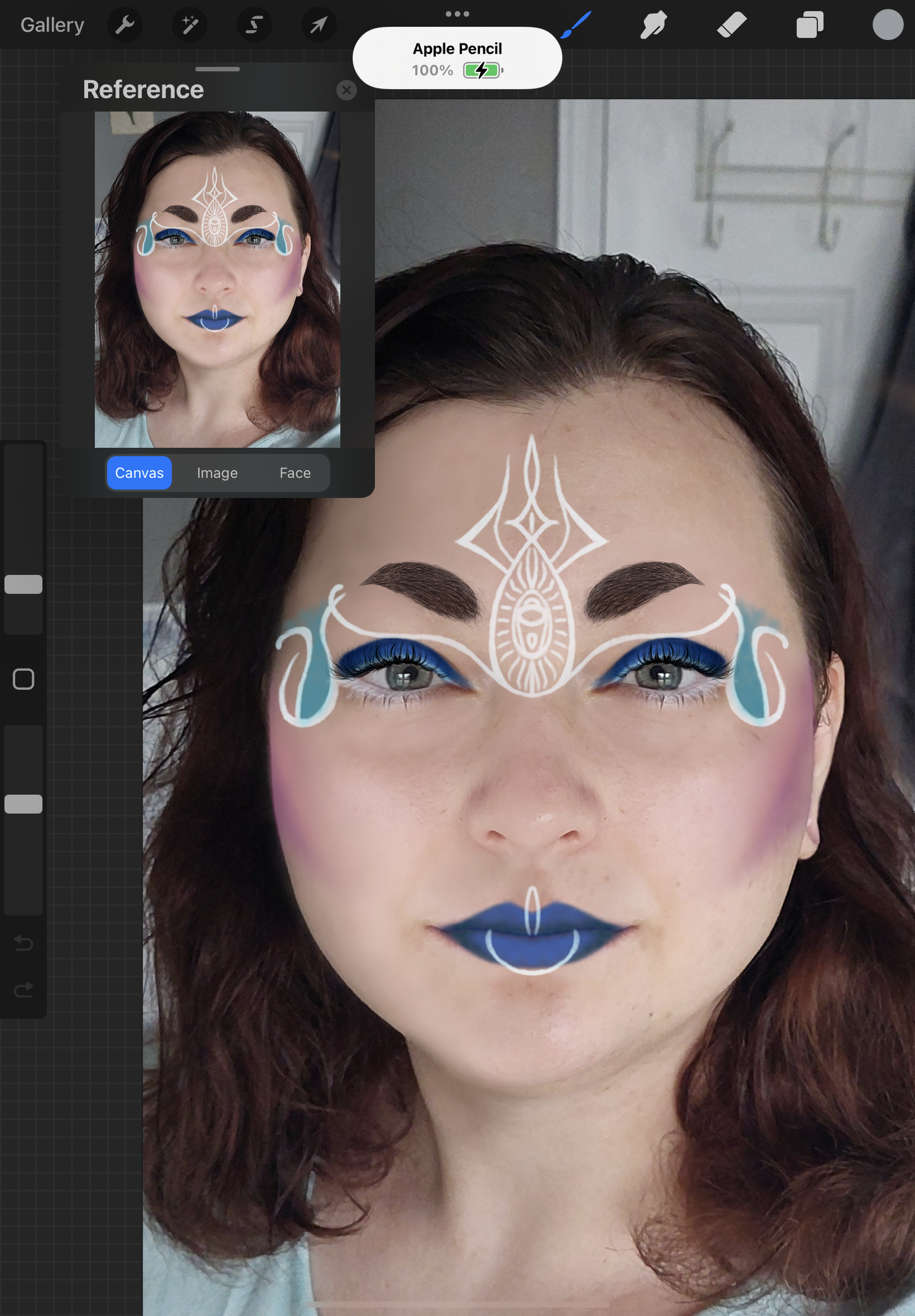
Task: Open the Actions wrench menu
Action: point(124,25)
